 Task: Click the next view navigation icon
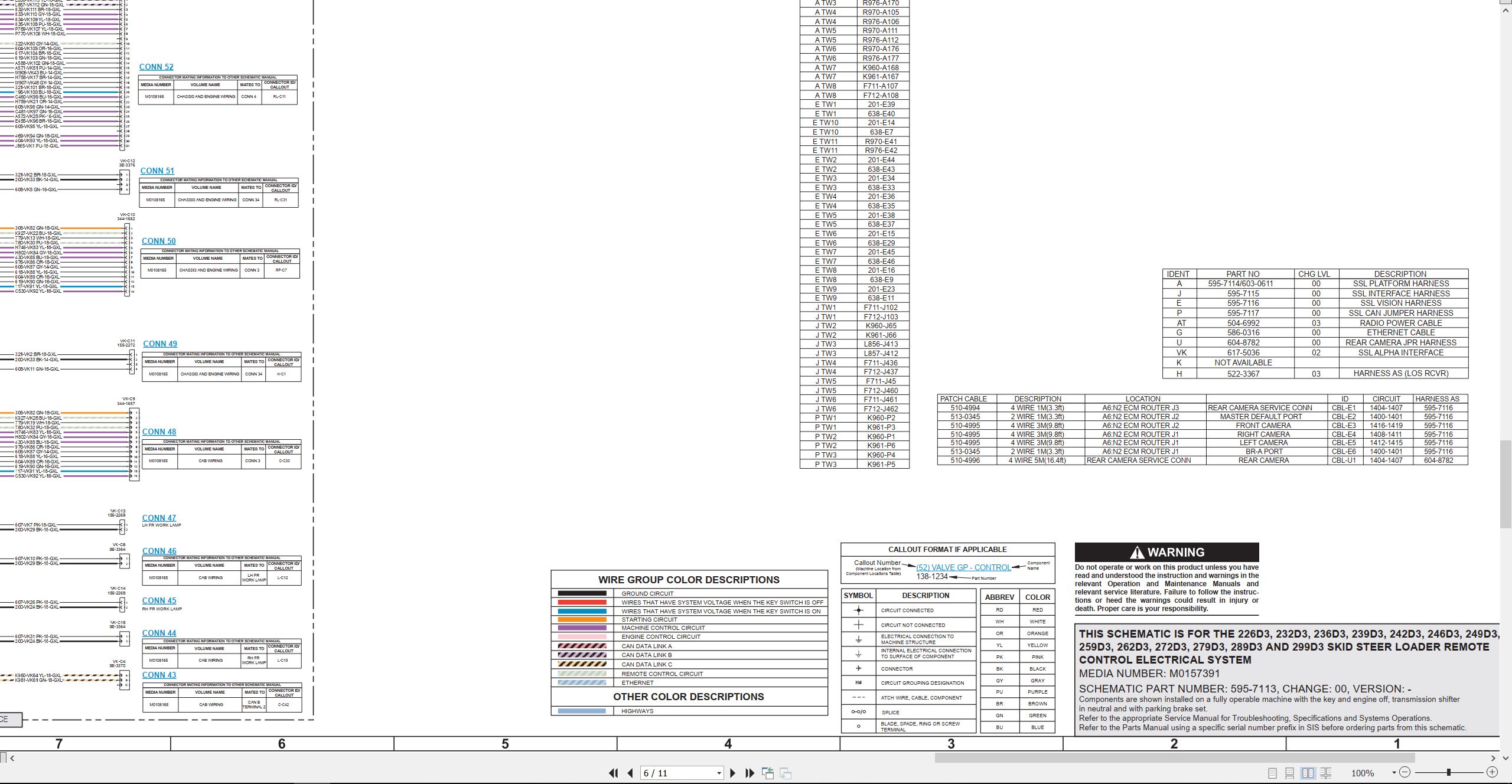pyautogui.click(x=786, y=773)
